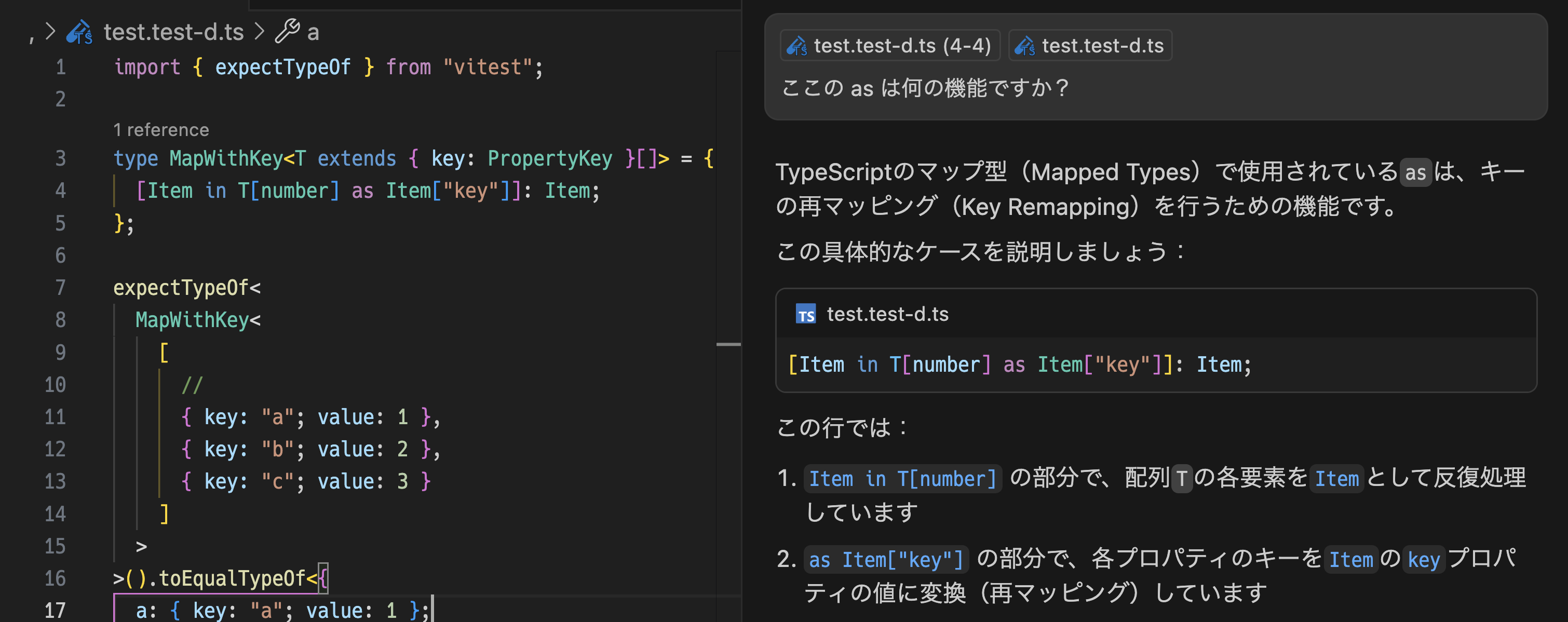Viewport: 1568px width, 622px height.
Task: Expand the chevron before test.test-d.ts breadcrumb
Action: (x=50, y=32)
